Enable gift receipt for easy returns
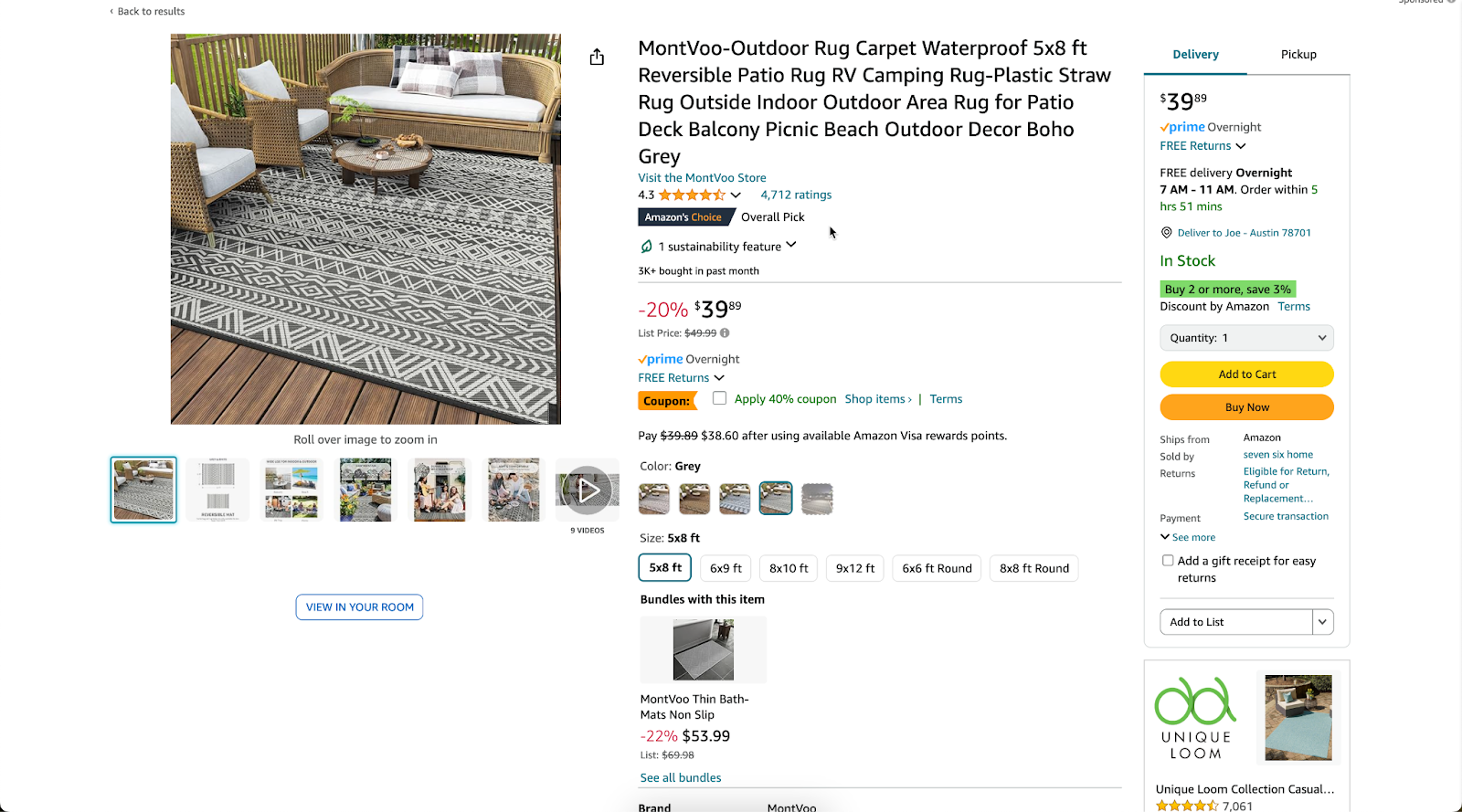1462x812 pixels. [1168, 560]
